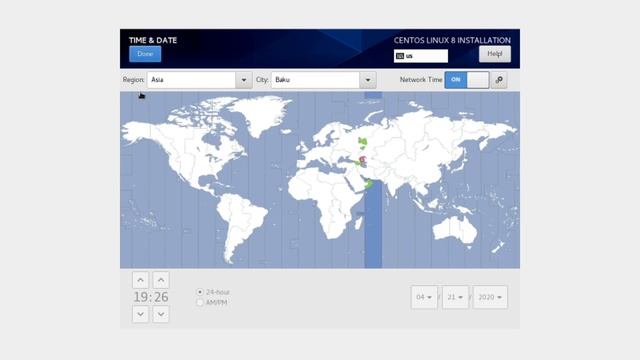This screenshot has height=360, width=640.
Task: Open the year dropdown showing 2020
Action: click(x=490, y=297)
